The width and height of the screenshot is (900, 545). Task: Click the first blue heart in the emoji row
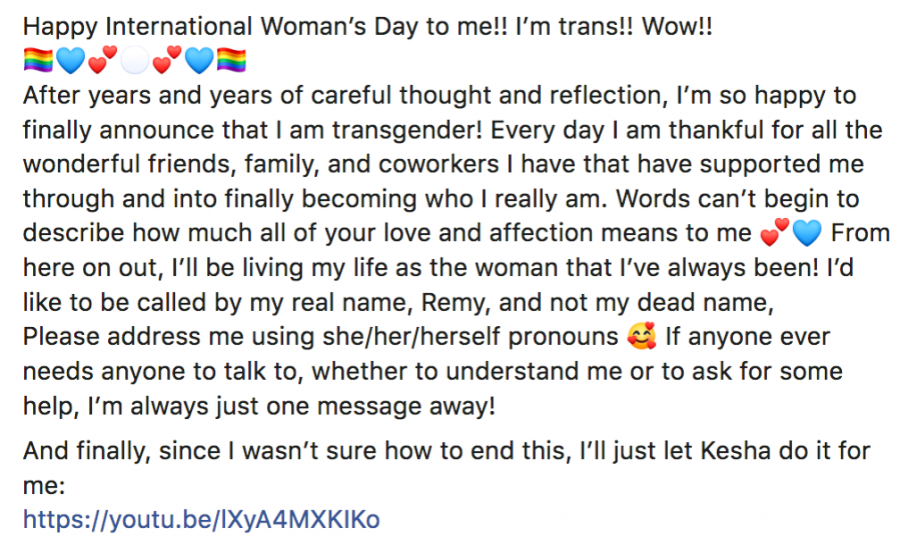(71, 60)
